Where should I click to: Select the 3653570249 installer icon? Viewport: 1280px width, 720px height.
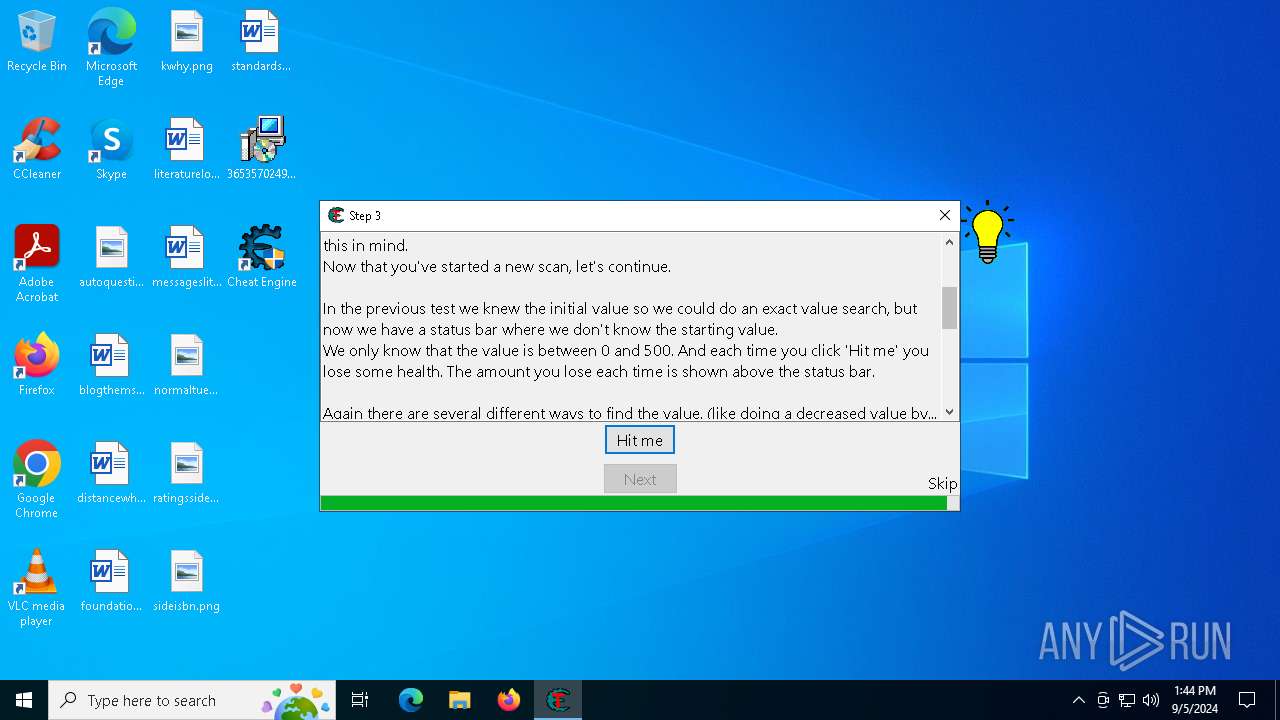261,149
